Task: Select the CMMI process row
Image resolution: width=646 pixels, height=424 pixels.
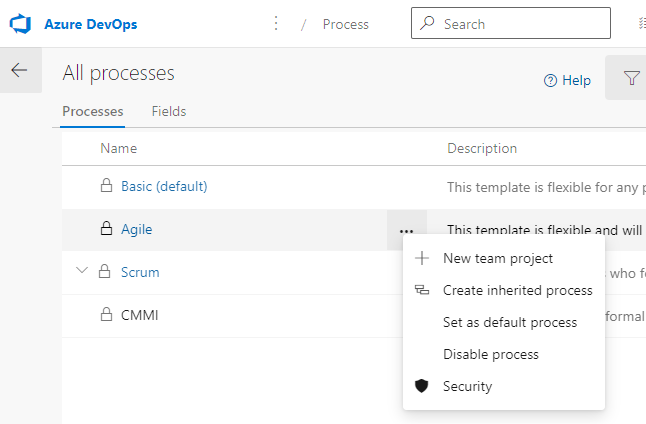Action: tap(232, 315)
